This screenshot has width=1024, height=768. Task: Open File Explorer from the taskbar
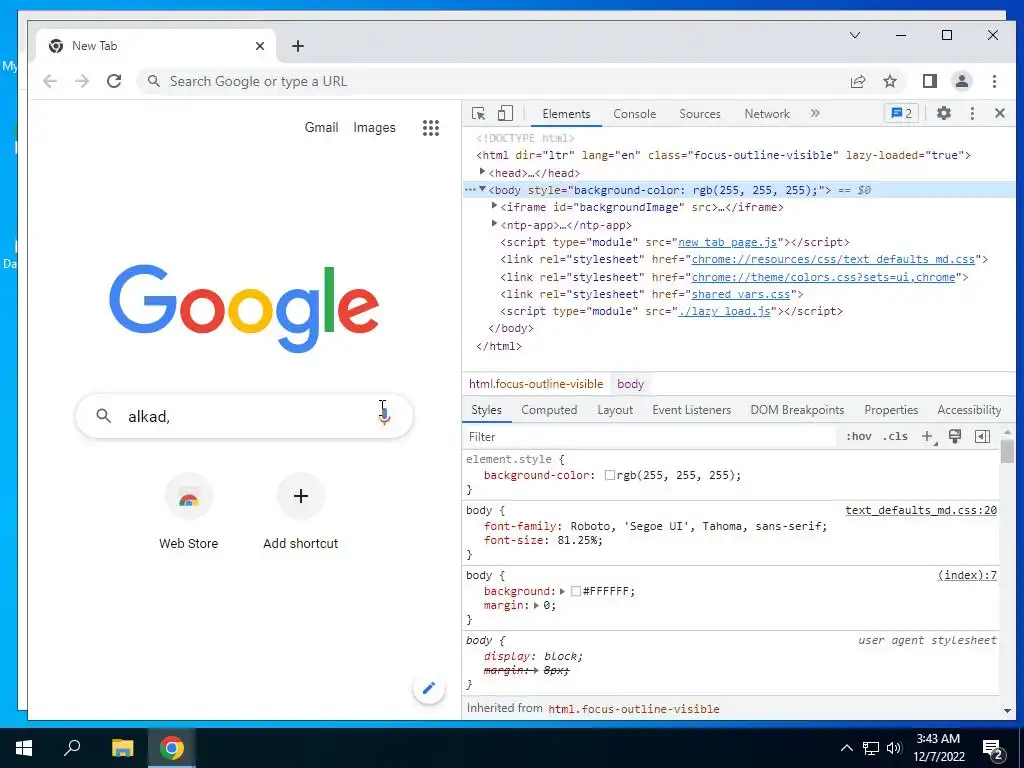122,748
